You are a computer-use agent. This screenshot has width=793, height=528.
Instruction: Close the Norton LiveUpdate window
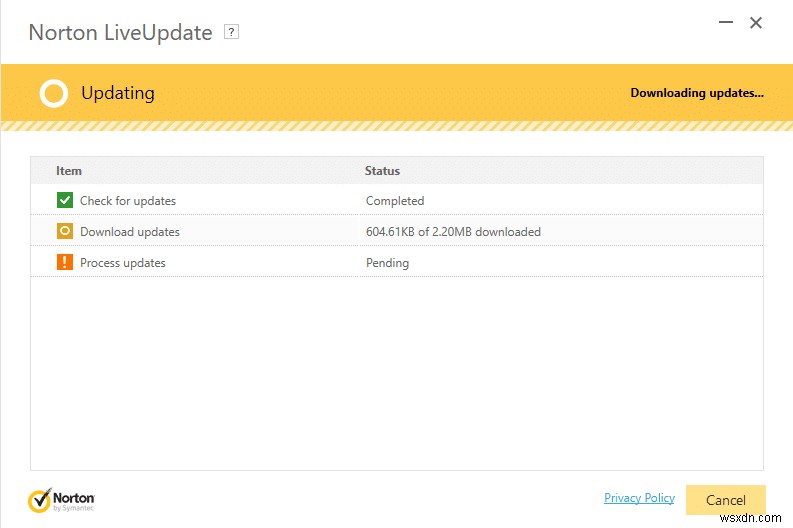[756, 22]
